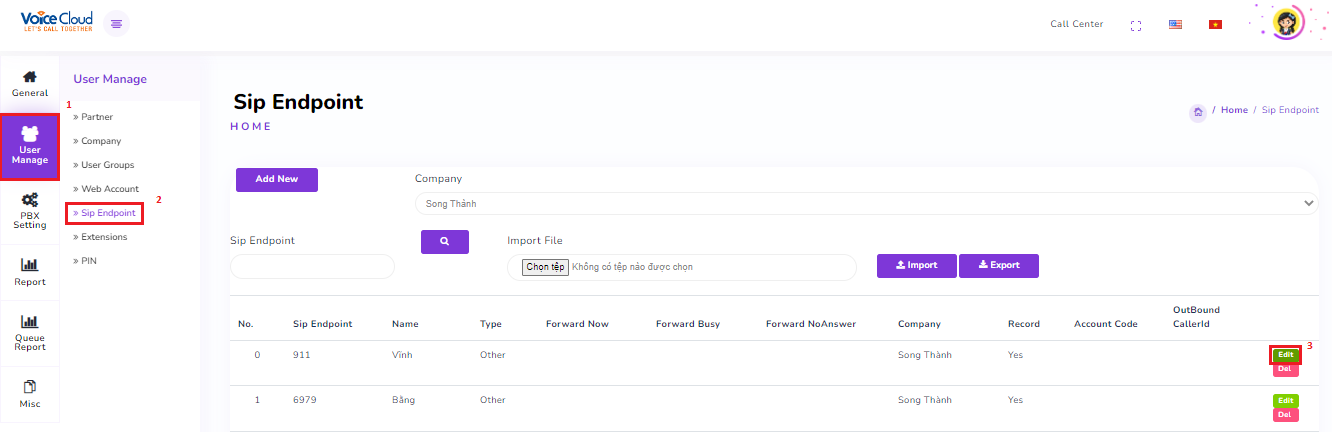1344x432 pixels.
Task: Open the Queue Report icon
Action: pos(30,322)
